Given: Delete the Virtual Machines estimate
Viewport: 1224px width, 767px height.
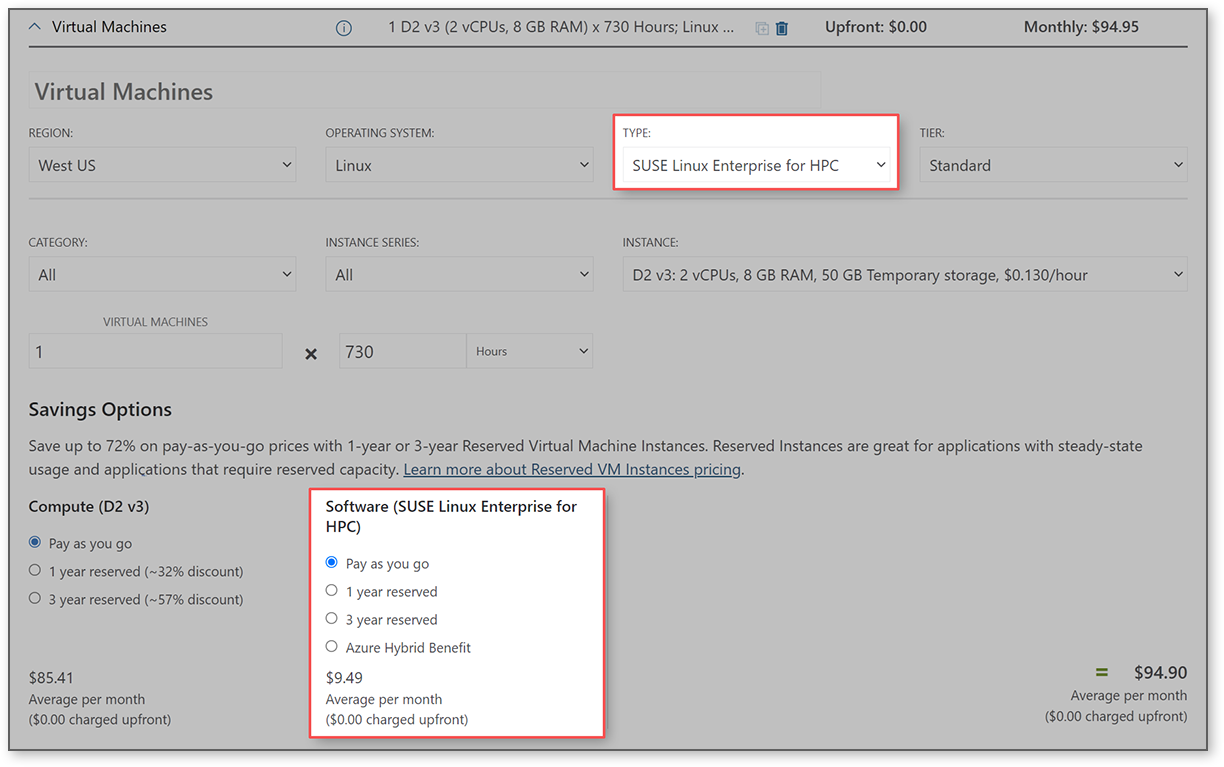Looking at the screenshot, I should 782,30.
